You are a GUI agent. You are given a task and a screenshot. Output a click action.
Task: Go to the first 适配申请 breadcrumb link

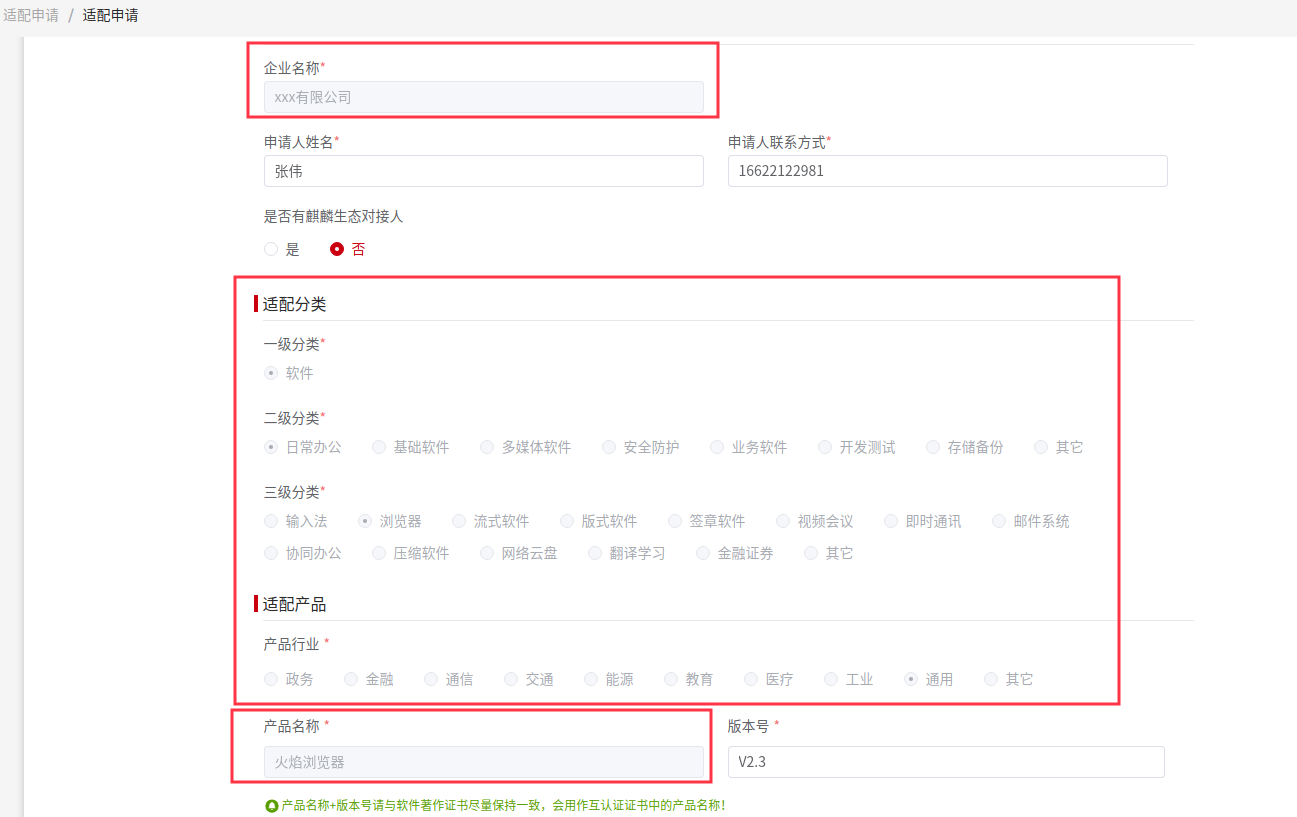tap(31, 16)
